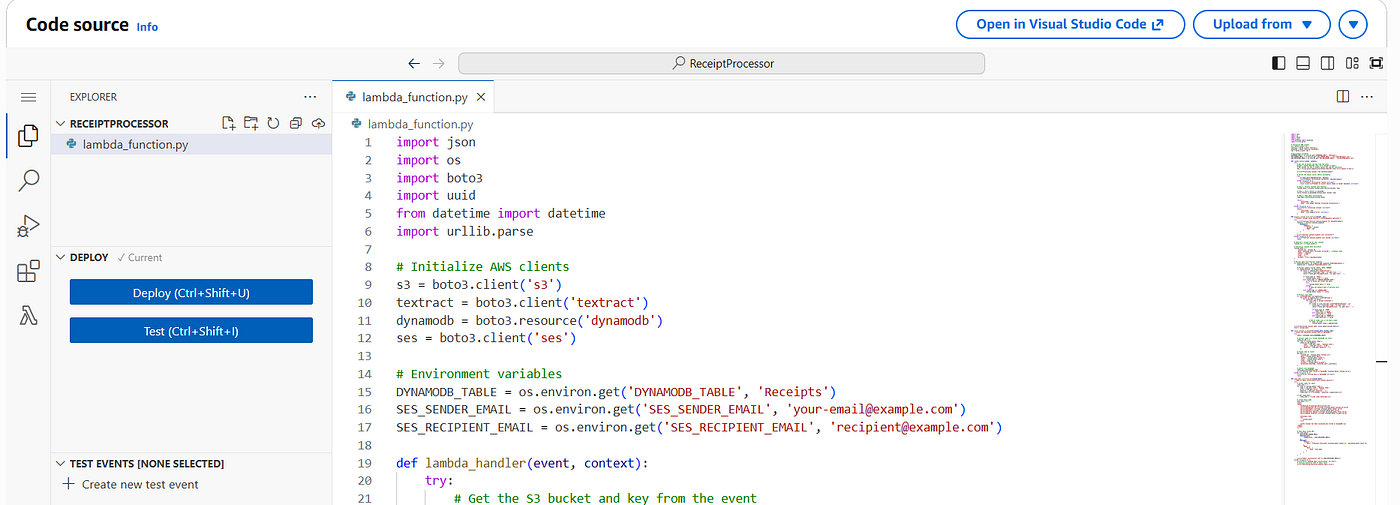
Task: Click the New Folder icon in Explorer
Action: click(x=251, y=123)
